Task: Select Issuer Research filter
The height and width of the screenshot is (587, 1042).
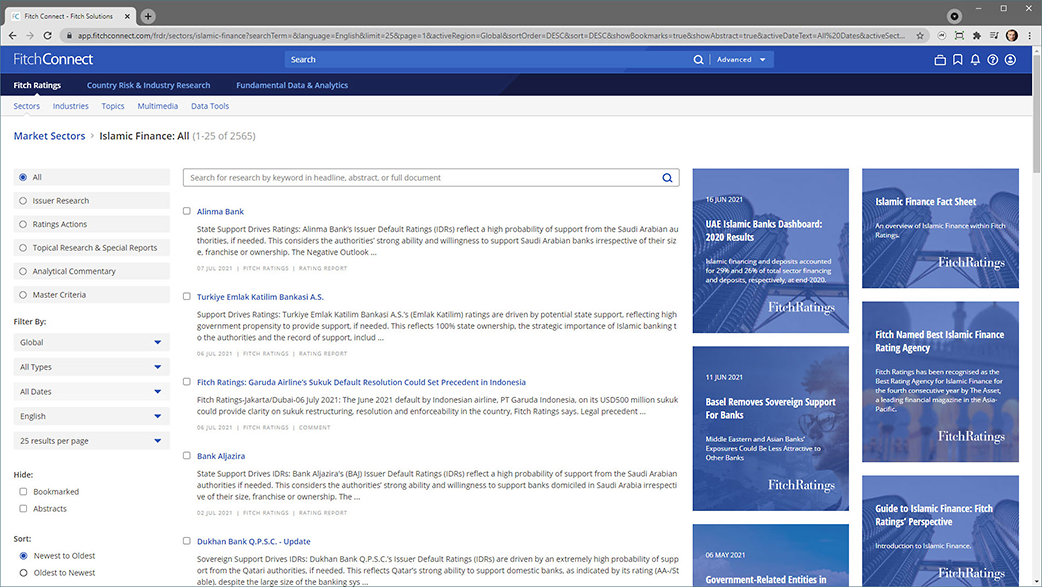Action: click(x=23, y=201)
